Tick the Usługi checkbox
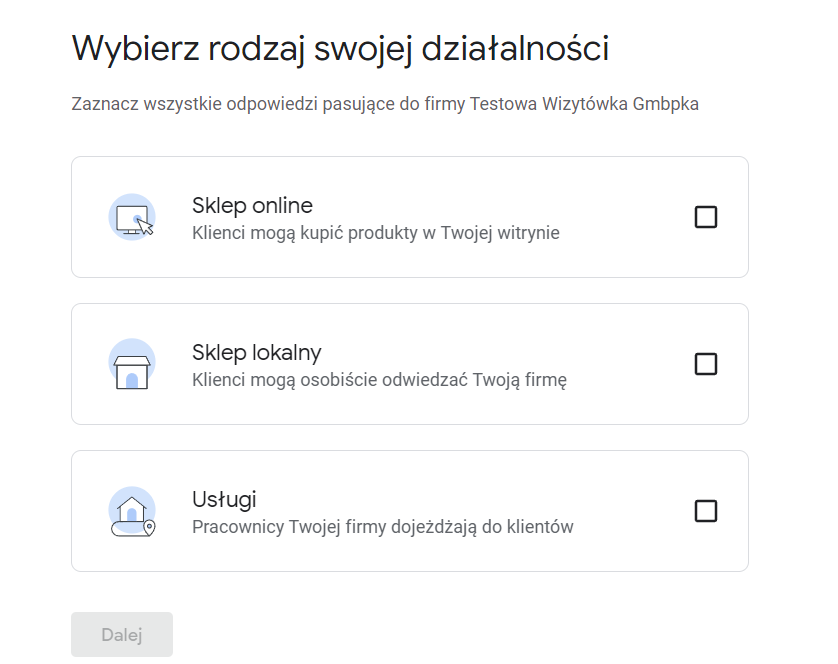 pyautogui.click(x=705, y=511)
